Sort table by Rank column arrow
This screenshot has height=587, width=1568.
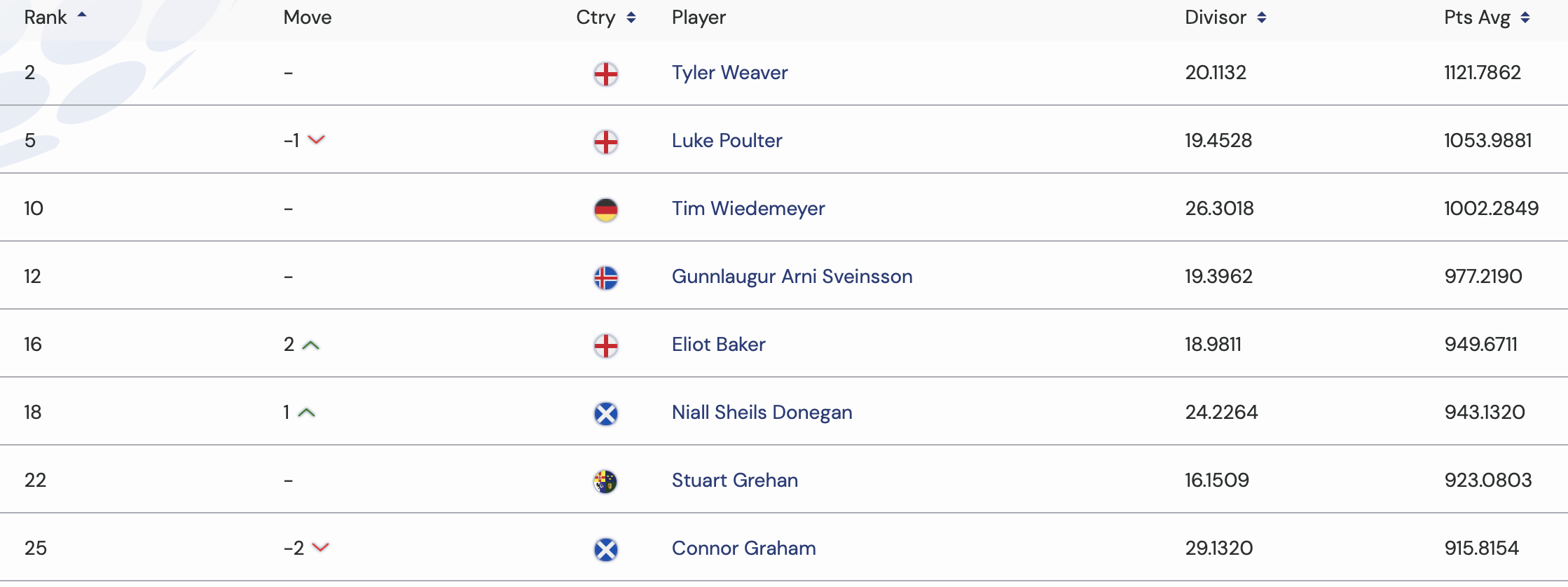(x=82, y=15)
